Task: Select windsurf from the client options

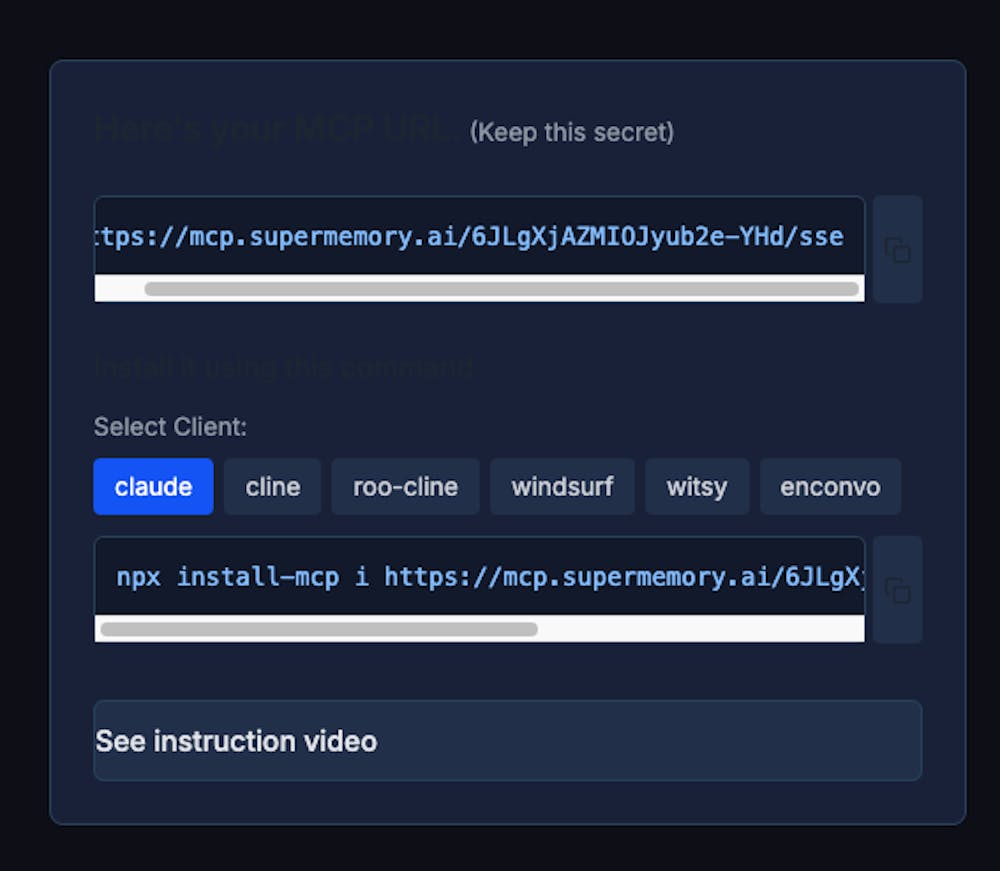Action: [x=562, y=487]
